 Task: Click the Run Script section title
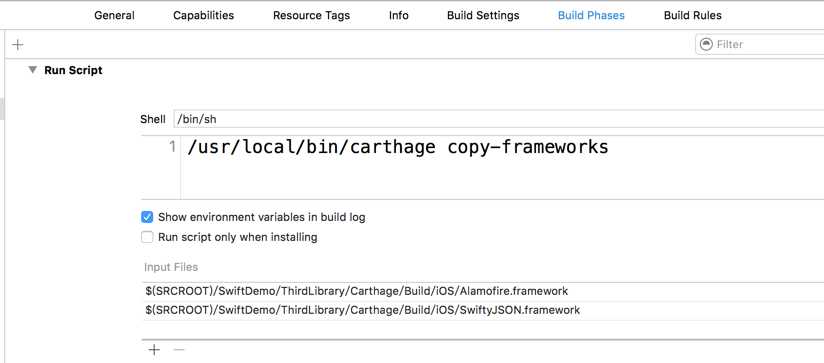[x=73, y=70]
